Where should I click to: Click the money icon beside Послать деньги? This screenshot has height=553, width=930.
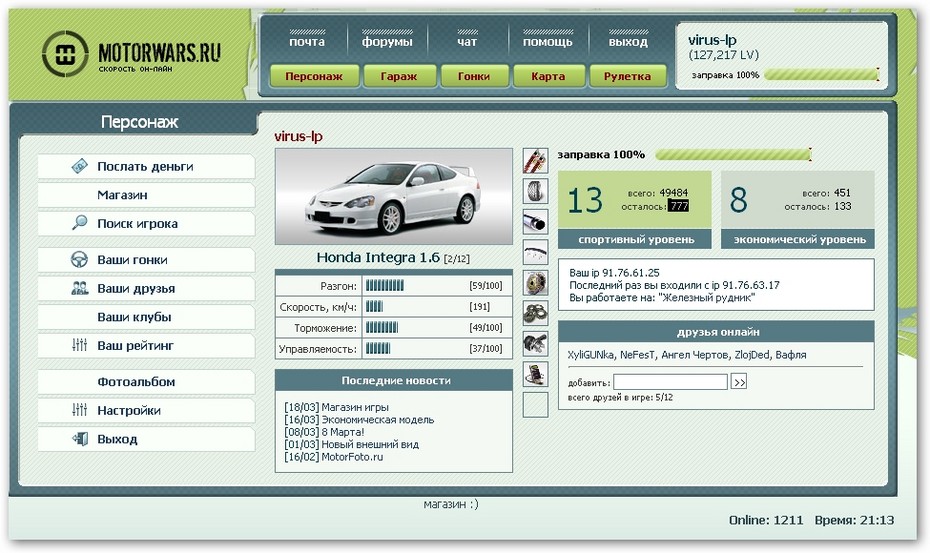(x=79, y=166)
